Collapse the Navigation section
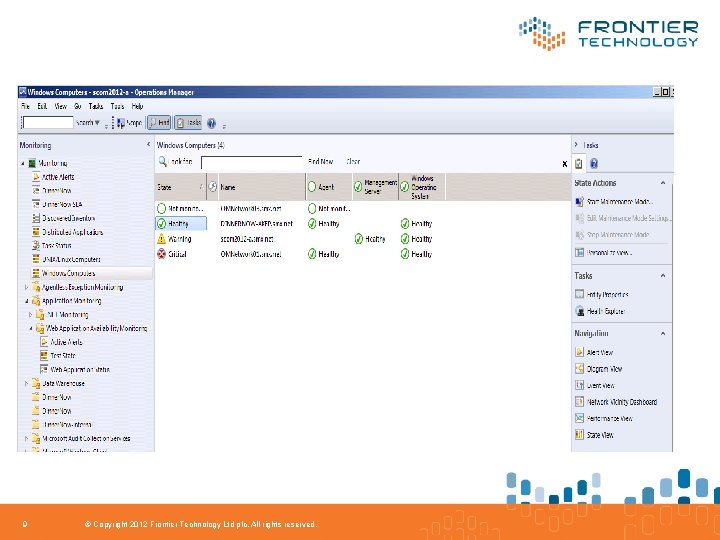 [663, 333]
